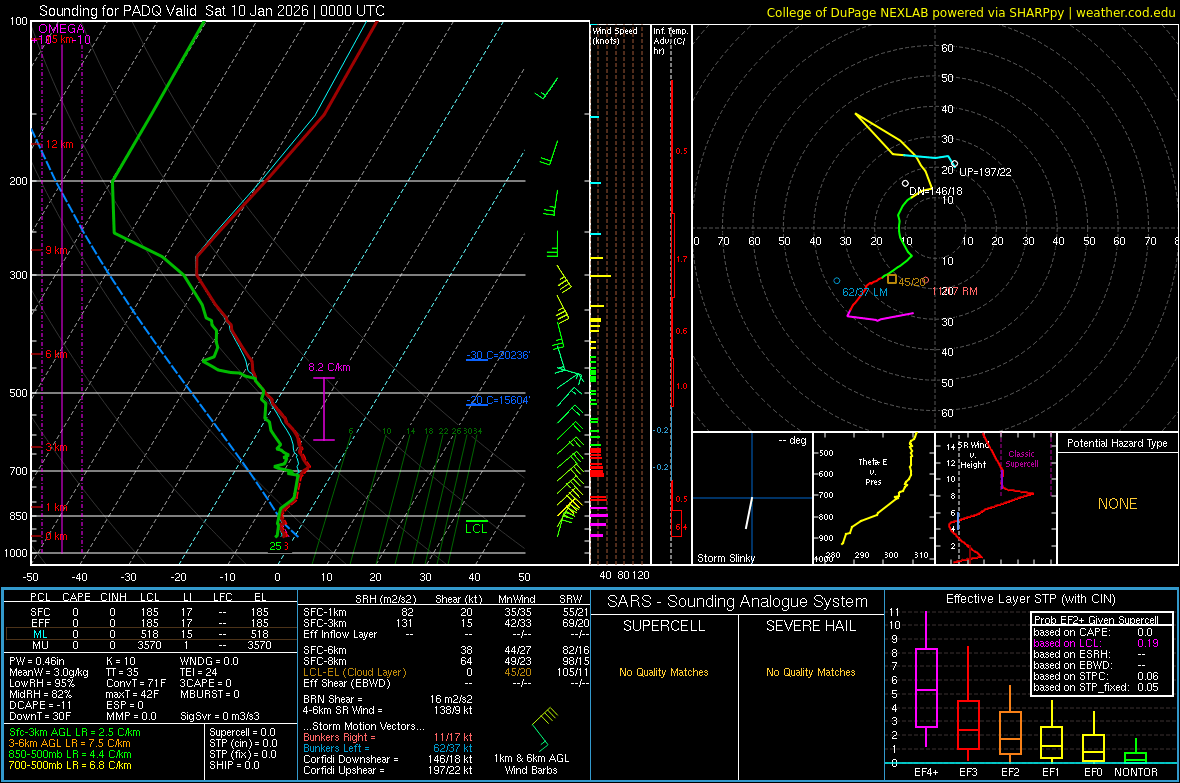Open the weather.cod.edu NEXLAB credit text
This screenshot has height=783, width=1180.
tap(970, 12)
